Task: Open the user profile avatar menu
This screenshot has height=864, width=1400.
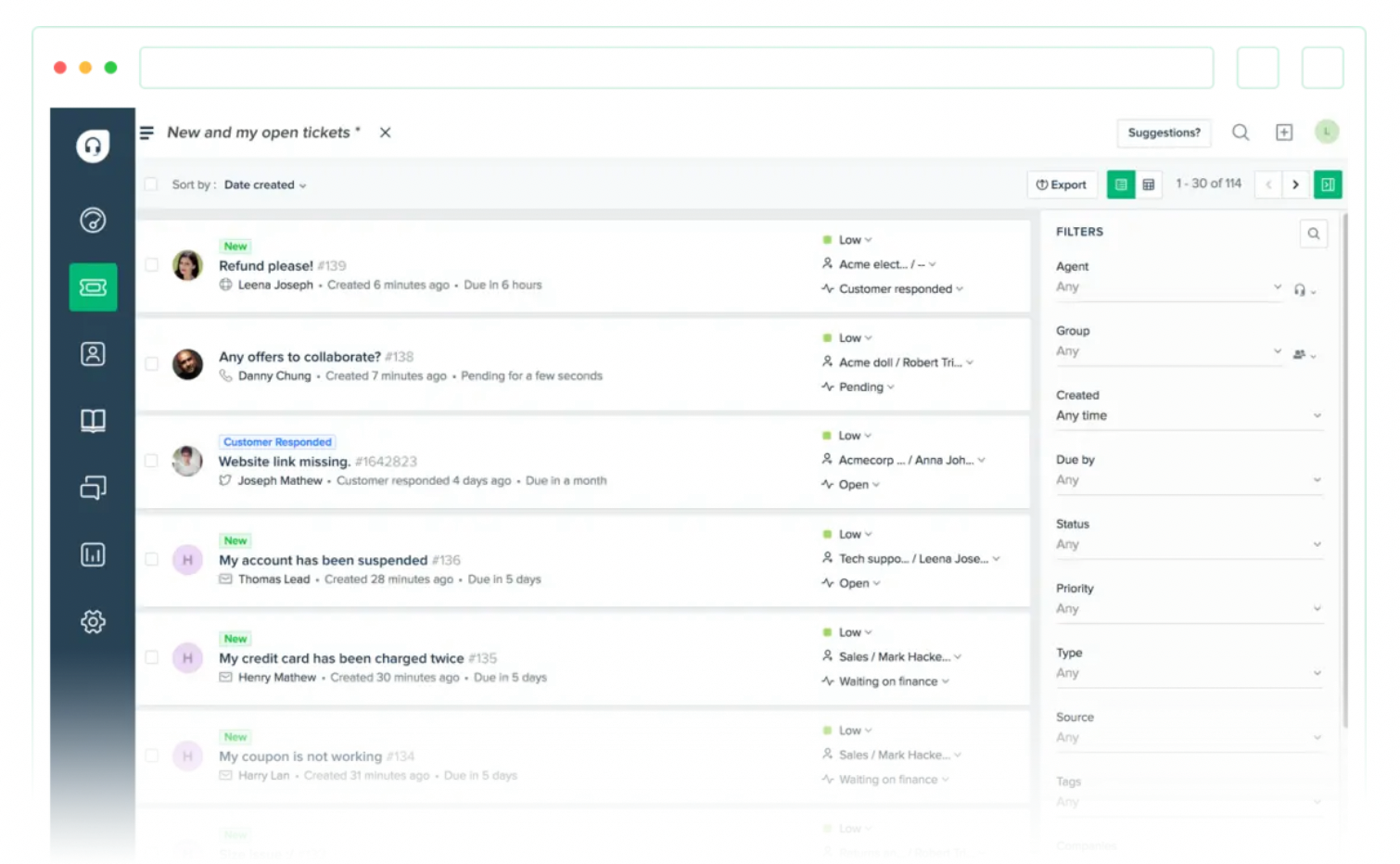Action: coord(1327,132)
